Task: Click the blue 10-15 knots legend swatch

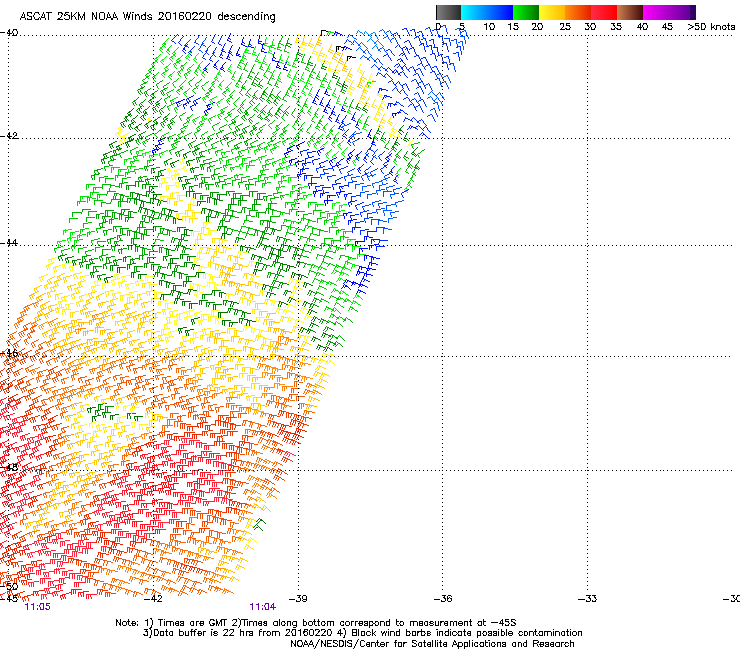Action: coord(500,12)
